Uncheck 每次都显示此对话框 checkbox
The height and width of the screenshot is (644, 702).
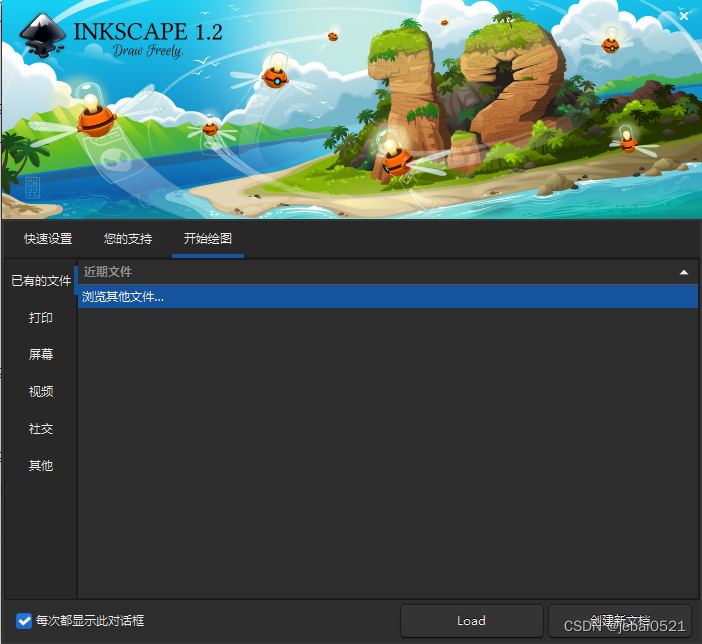pyautogui.click(x=24, y=621)
